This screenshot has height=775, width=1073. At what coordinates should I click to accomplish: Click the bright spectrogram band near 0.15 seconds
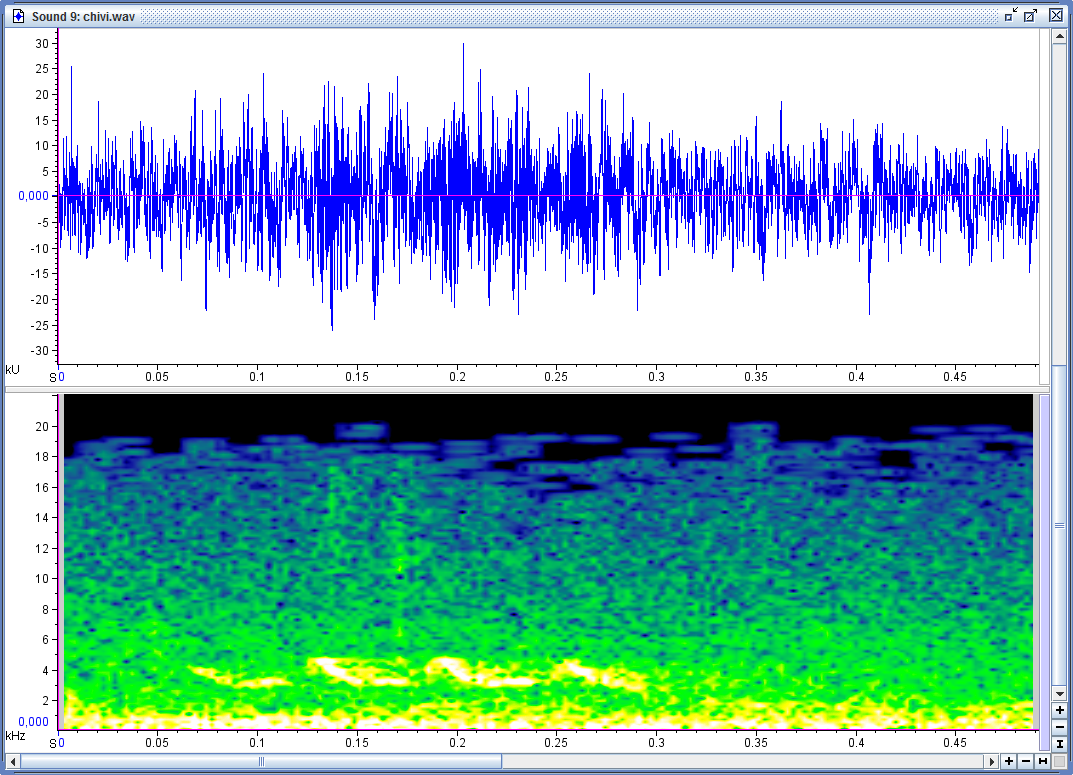(x=340, y=667)
